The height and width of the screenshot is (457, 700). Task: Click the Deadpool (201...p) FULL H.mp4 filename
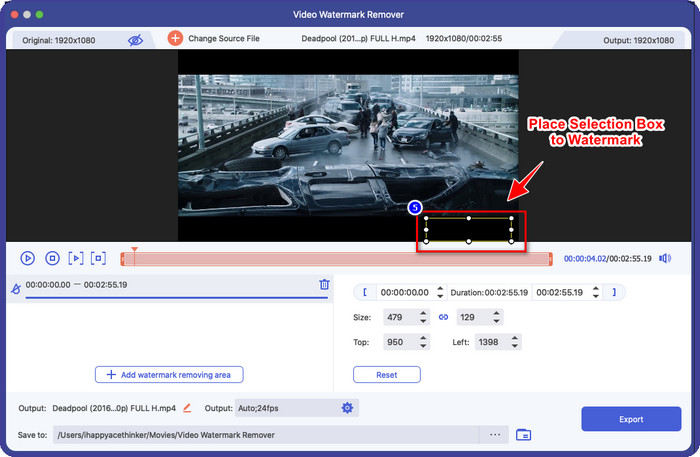(358, 38)
